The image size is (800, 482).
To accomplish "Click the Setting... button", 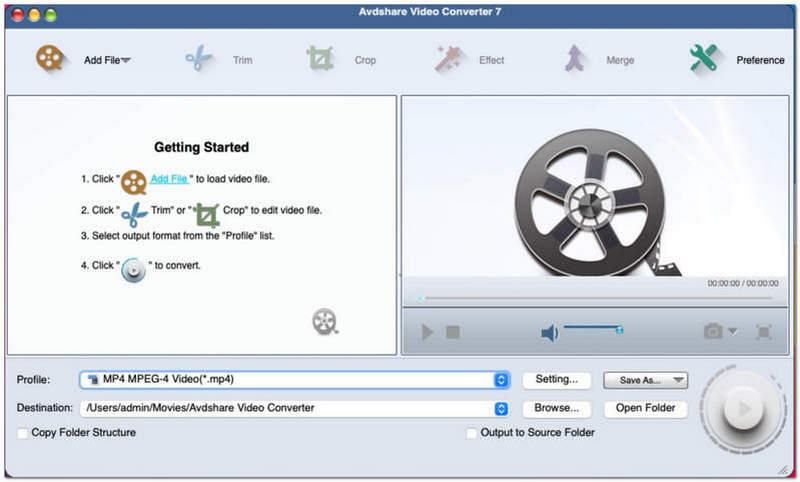I will (x=556, y=380).
